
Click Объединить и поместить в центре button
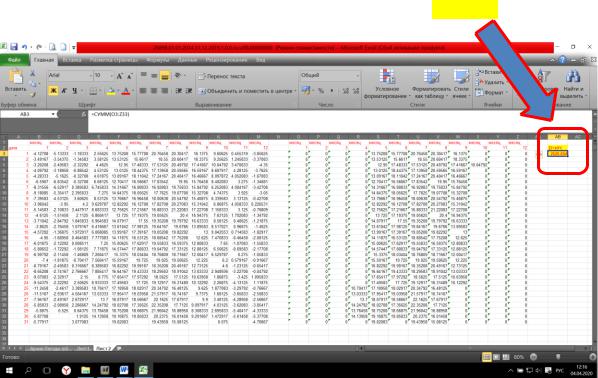246,91
